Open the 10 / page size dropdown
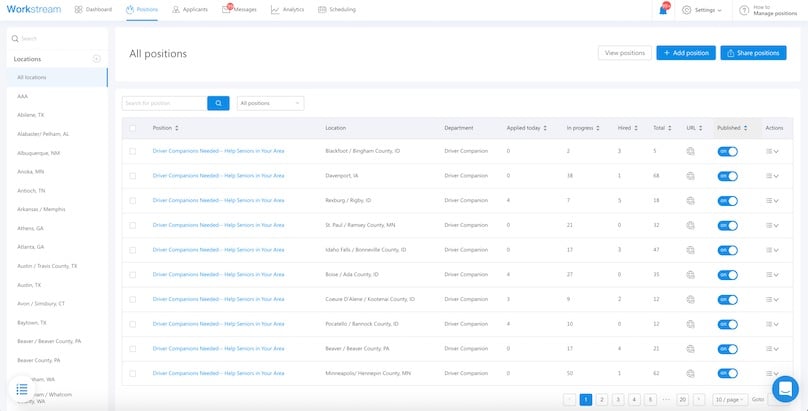Screen dimensions: 808x411 (x=728, y=399)
